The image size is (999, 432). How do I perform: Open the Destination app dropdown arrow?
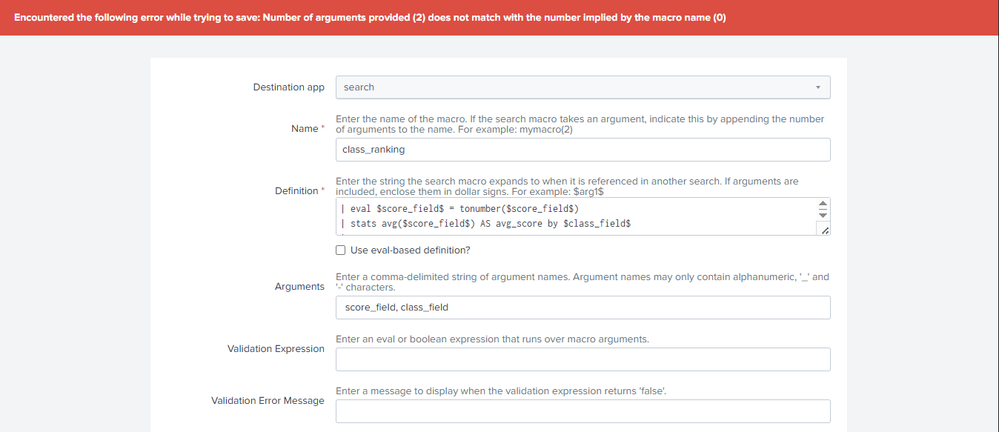click(x=817, y=88)
